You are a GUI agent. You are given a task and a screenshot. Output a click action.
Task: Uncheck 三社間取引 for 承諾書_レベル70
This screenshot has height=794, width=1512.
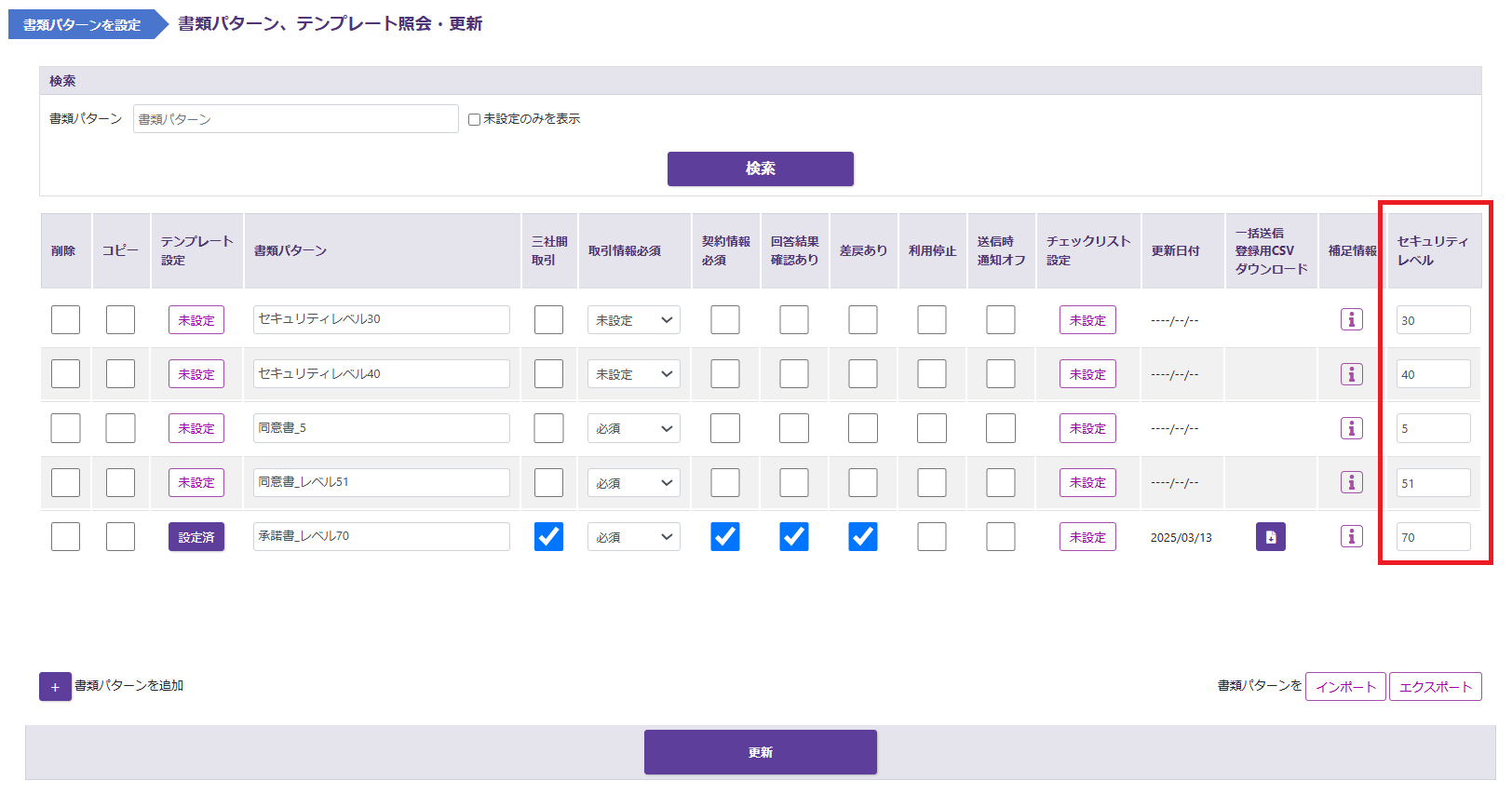coord(548,537)
